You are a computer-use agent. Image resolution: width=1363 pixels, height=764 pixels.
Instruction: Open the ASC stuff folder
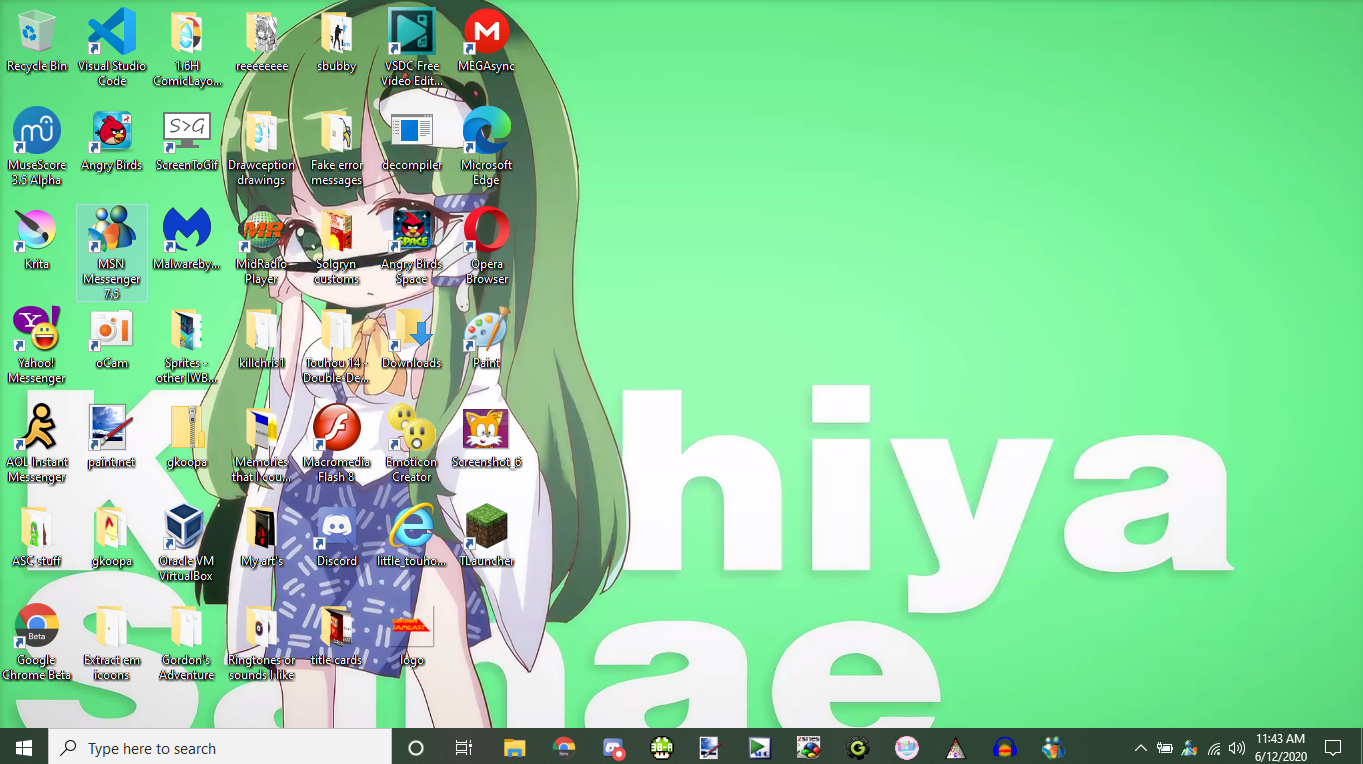[37, 537]
